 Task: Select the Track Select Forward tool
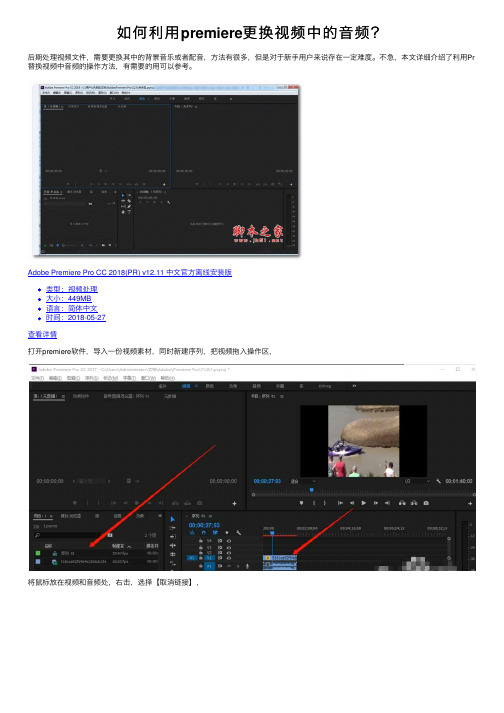click(x=173, y=528)
